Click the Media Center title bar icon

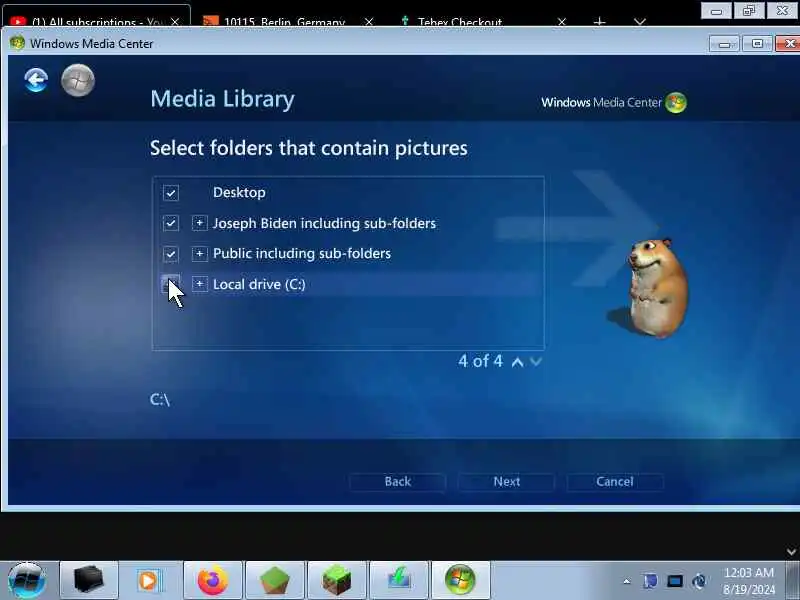pos(17,43)
